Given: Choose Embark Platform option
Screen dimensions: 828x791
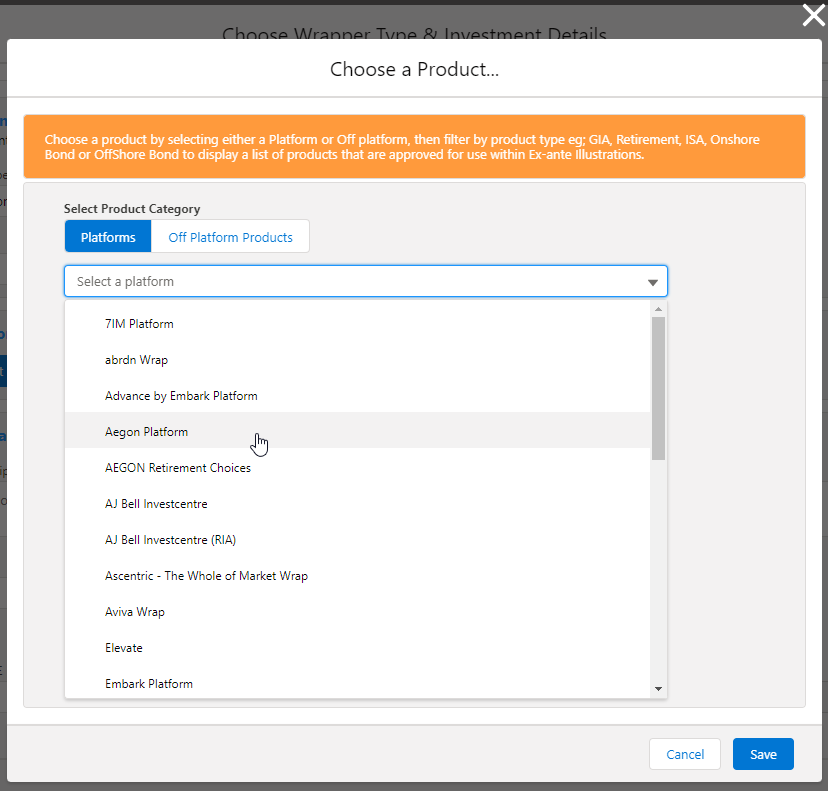Looking at the screenshot, I should click(149, 684).
